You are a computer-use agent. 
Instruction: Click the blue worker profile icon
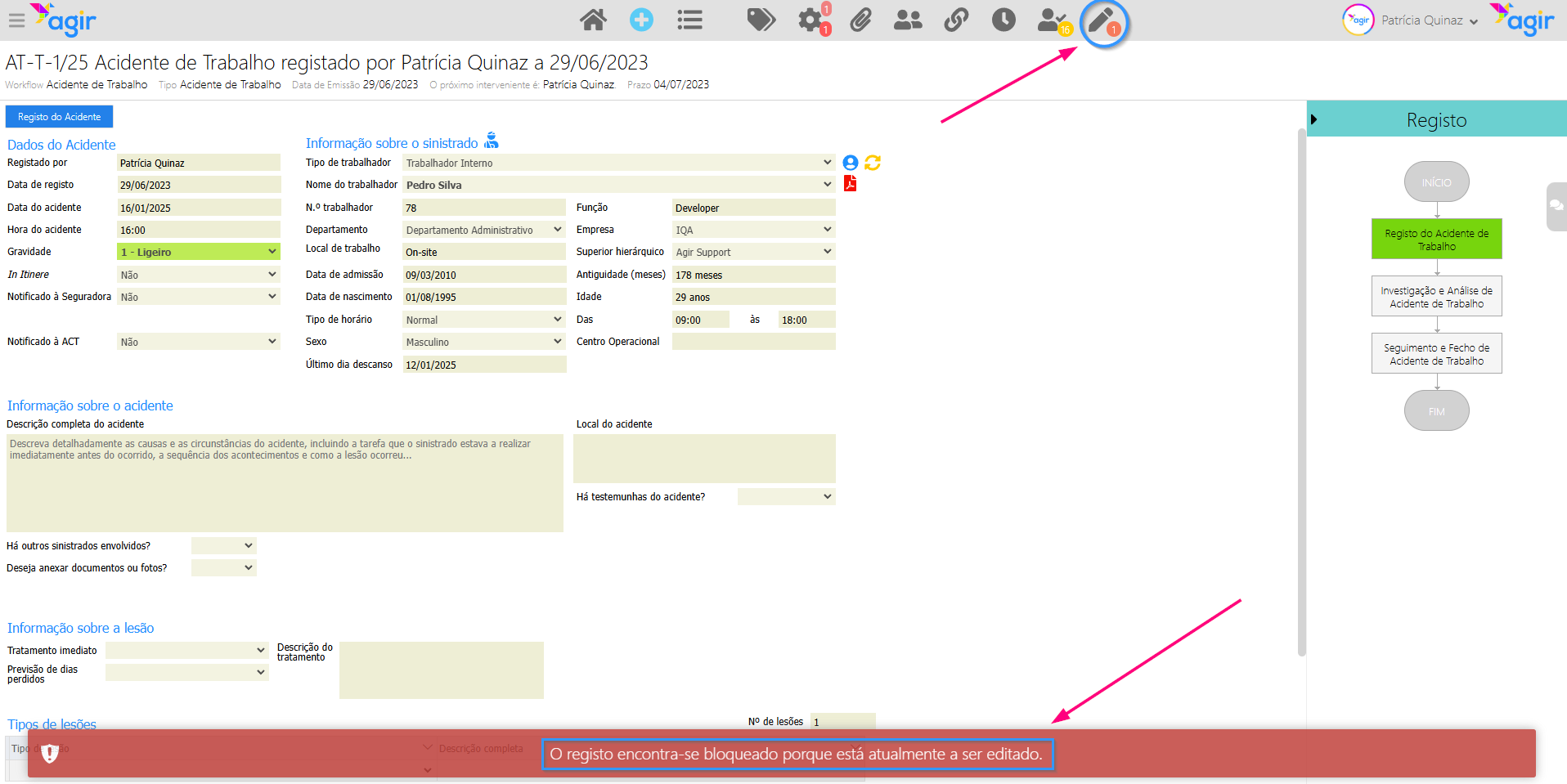[851, 163]
